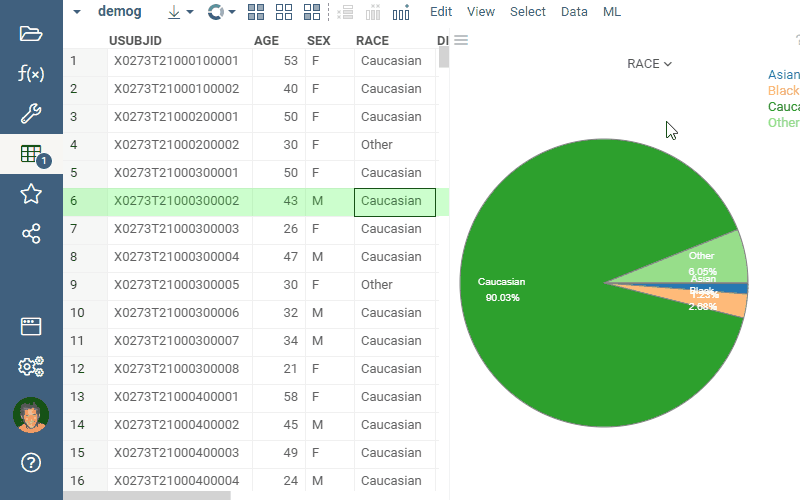Open settings gears icon in sidebar
This screenshot has width=800, height=500.
point(31,367)
